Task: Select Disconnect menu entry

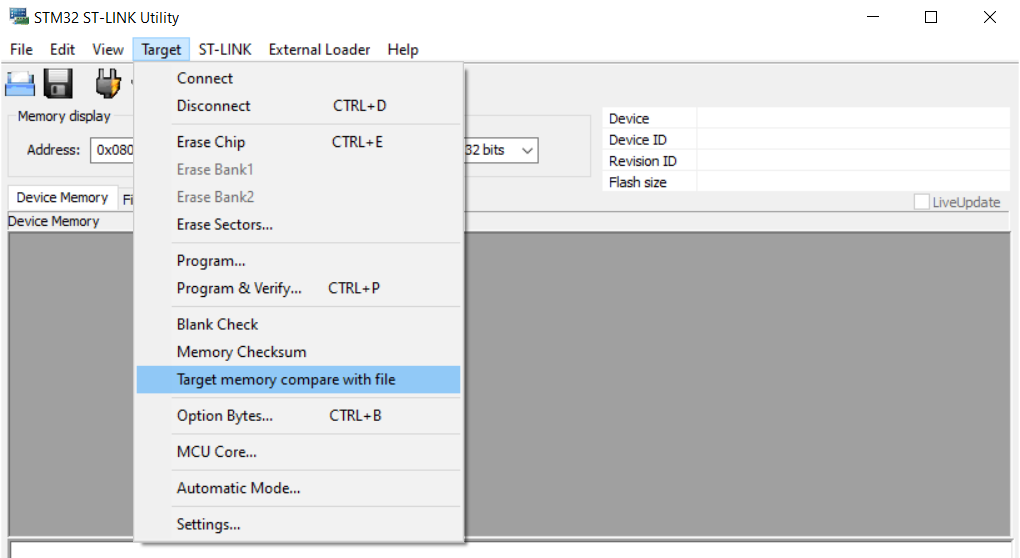Action: [299, 105]
